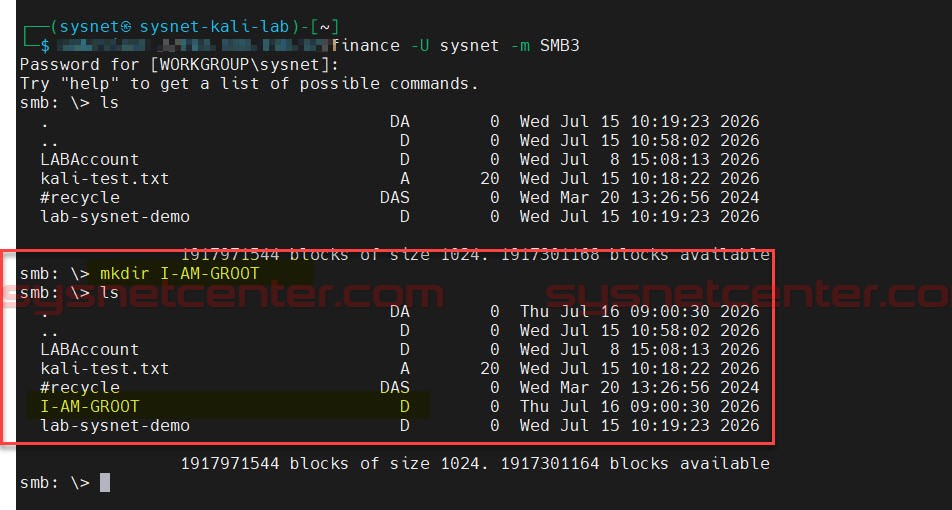Click the cursor block at the last smb prompt
This screenshot has height=510, width=952.
104,483
